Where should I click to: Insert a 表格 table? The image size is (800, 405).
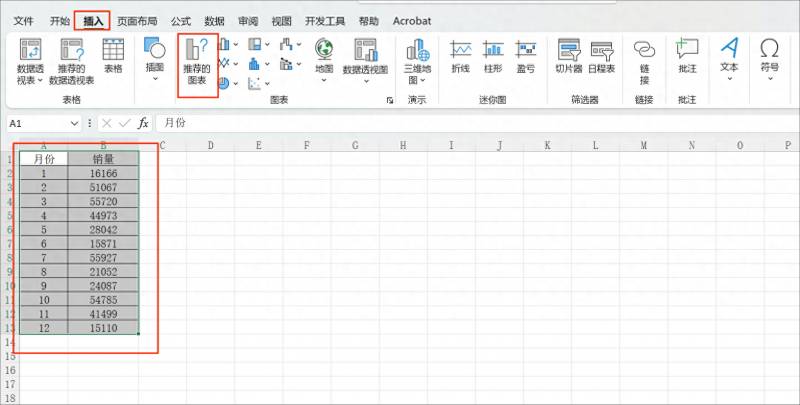click(x=113, y=56)
